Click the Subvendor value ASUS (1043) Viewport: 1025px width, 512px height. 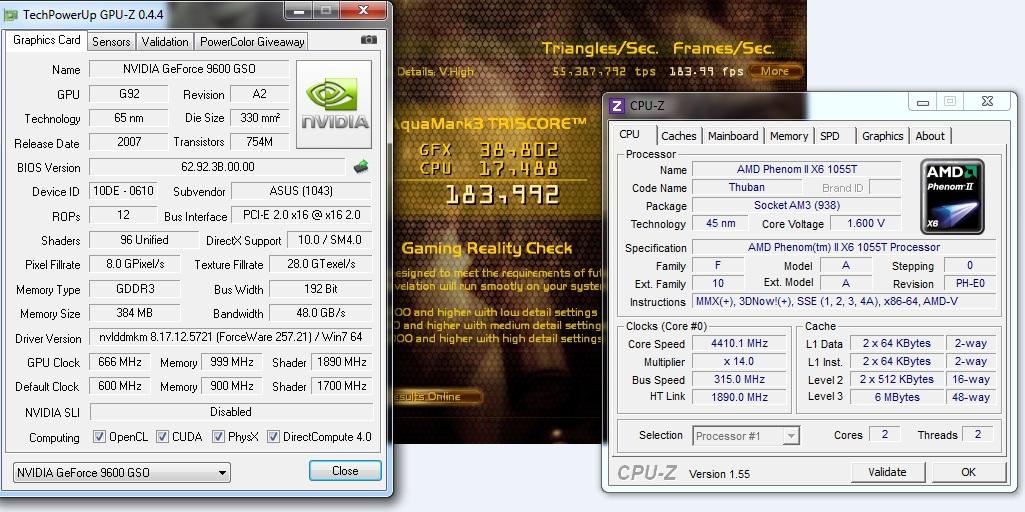301,191
